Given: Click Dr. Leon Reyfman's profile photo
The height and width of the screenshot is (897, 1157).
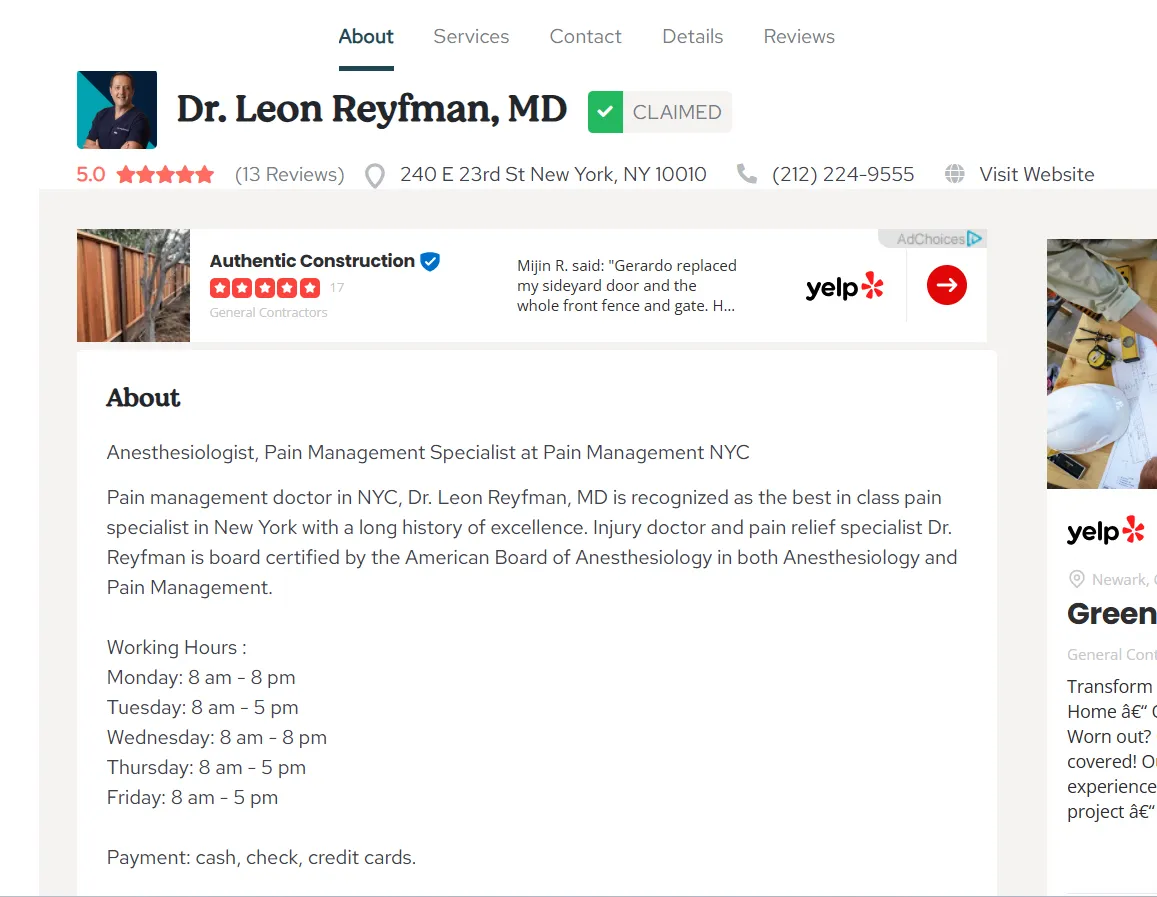Looking at the screenshot, I should click(117, 110).
